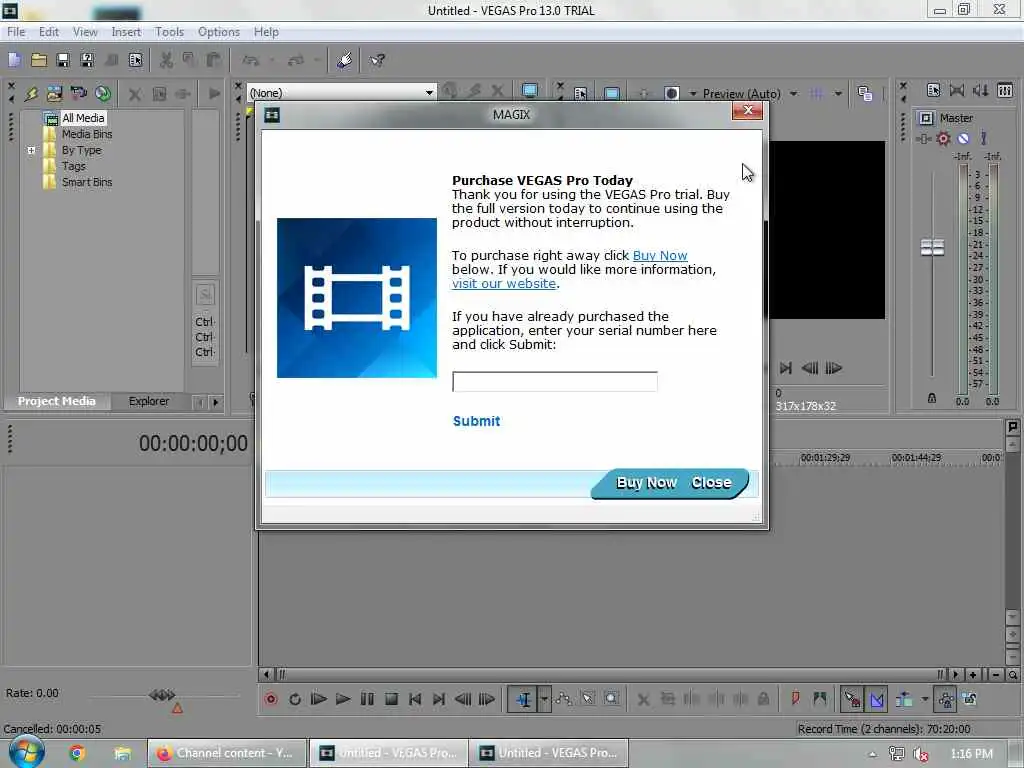1024x768 pixels.
Task: Click the Insert Region icon
Action: tap(820, 699)
